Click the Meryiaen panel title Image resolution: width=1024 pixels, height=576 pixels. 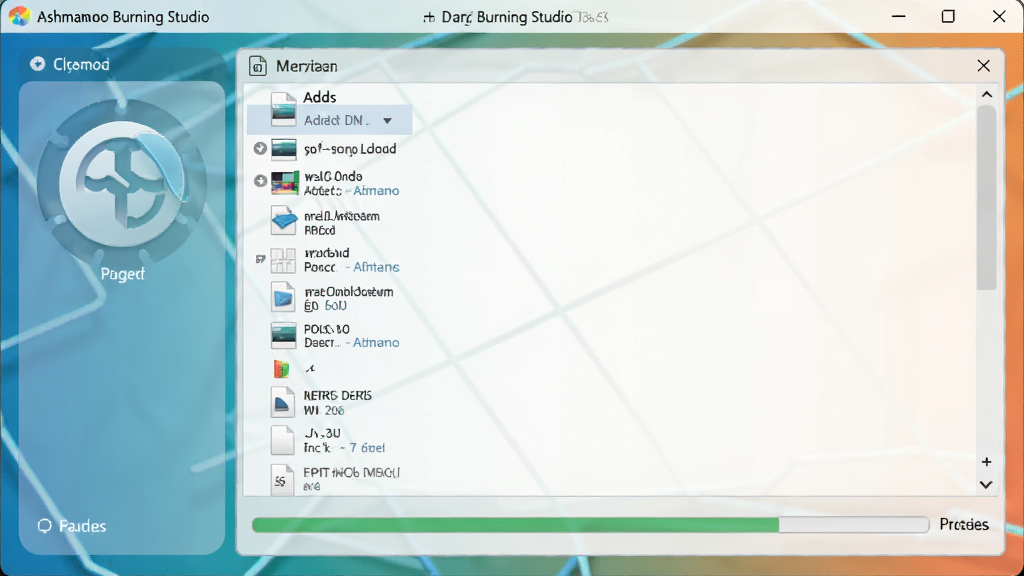[x=306, y=66]
